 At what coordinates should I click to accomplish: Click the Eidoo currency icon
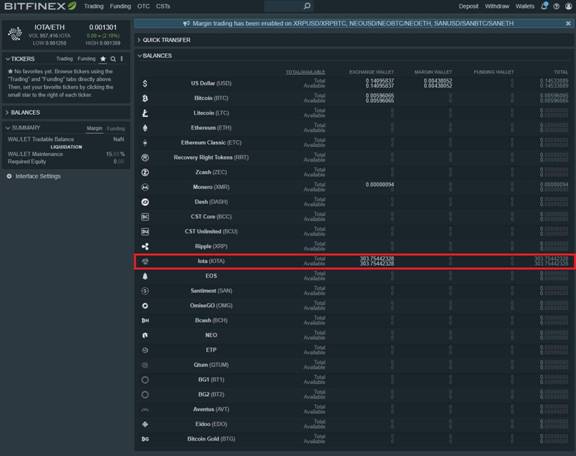(145, 424)
